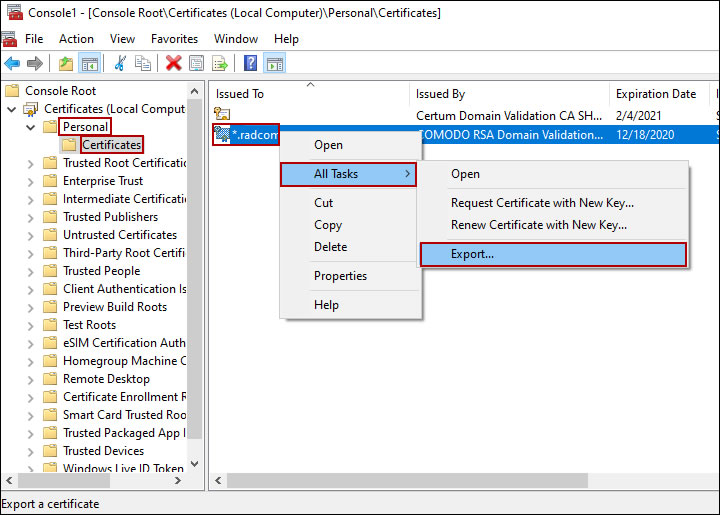Select Renew Certificate with New Key
Viewport: 720px width, 515px height.
pyautogui.click(x=538, y=225)
